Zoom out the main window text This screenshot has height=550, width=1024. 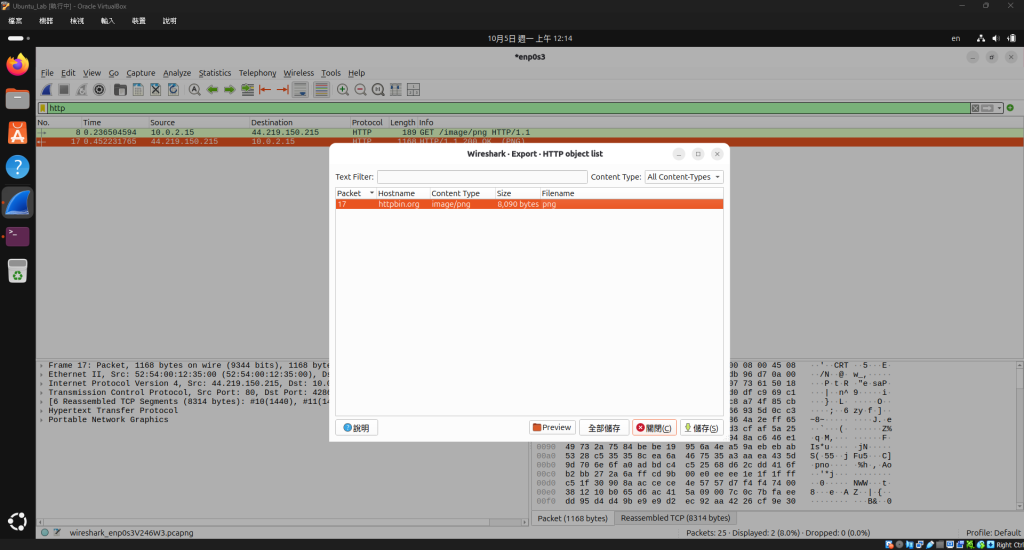click(360, 89)
